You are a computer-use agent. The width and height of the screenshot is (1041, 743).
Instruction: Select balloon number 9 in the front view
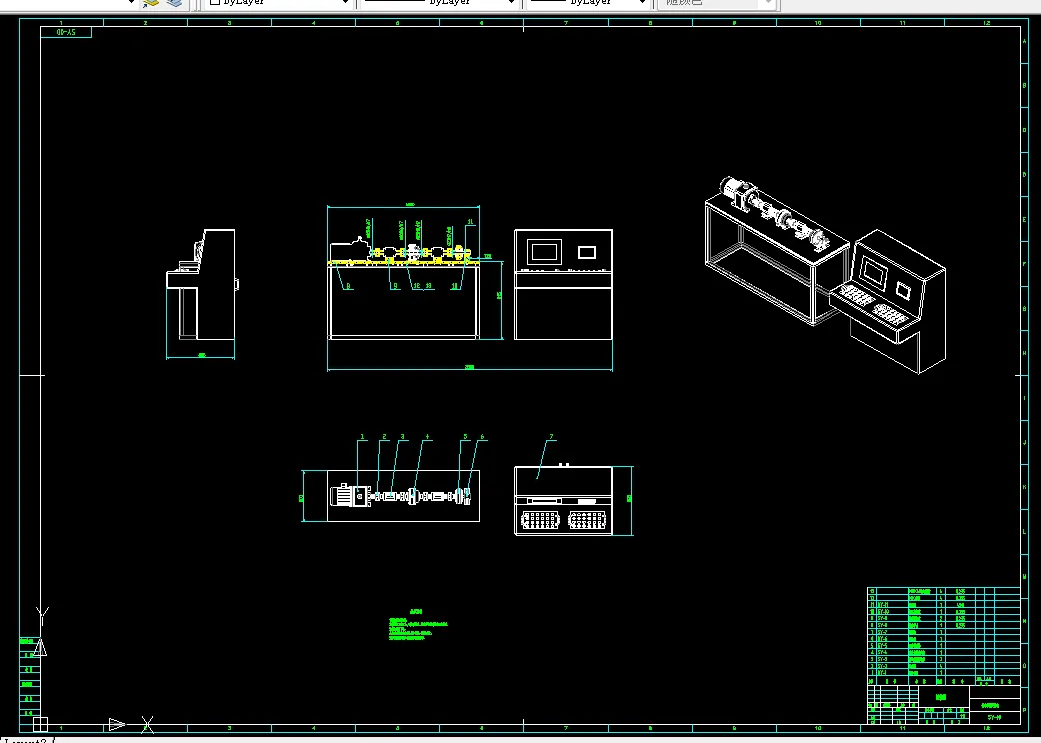396,286
